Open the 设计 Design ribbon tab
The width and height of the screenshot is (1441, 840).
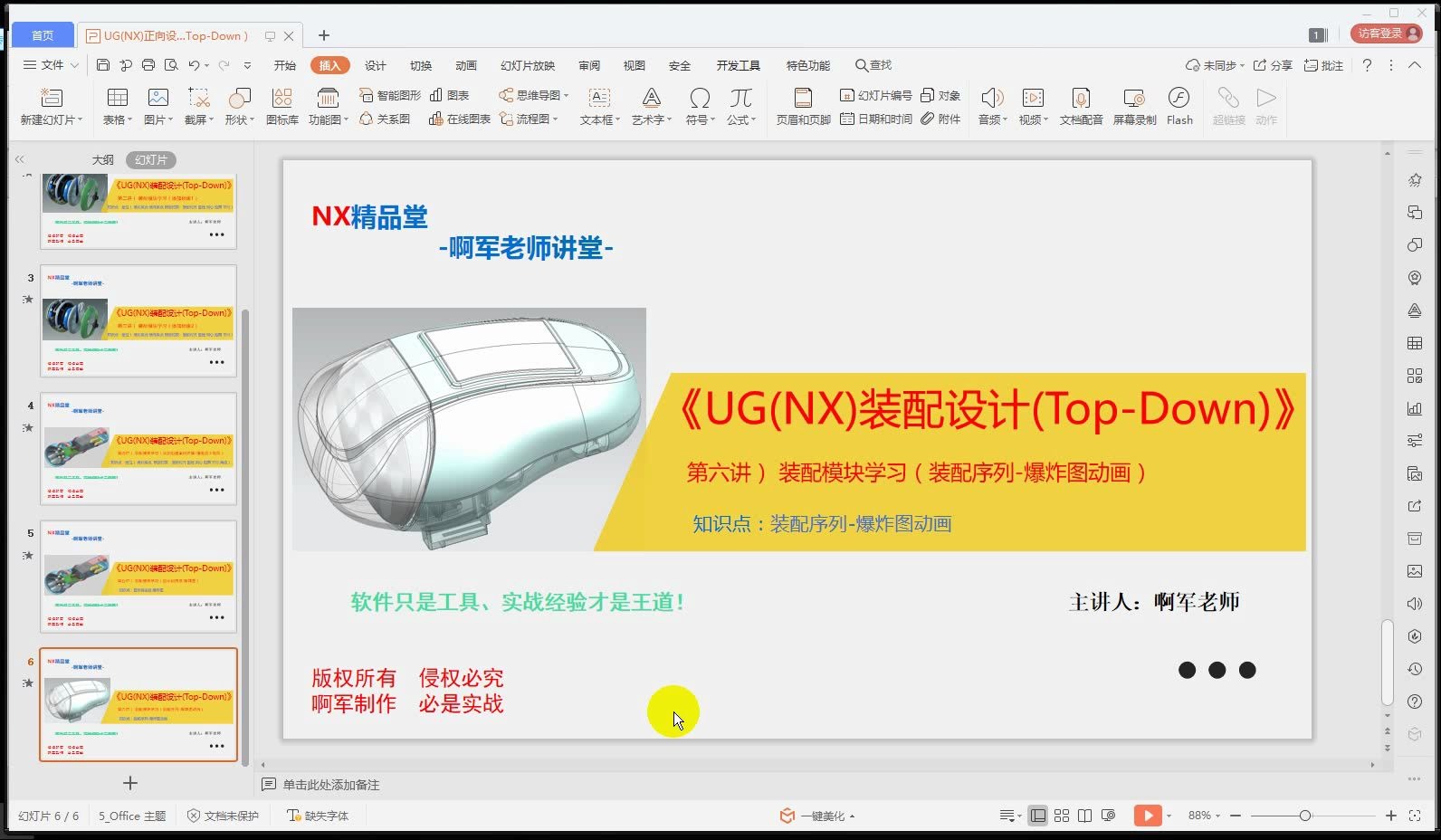[x=376, y=65]
